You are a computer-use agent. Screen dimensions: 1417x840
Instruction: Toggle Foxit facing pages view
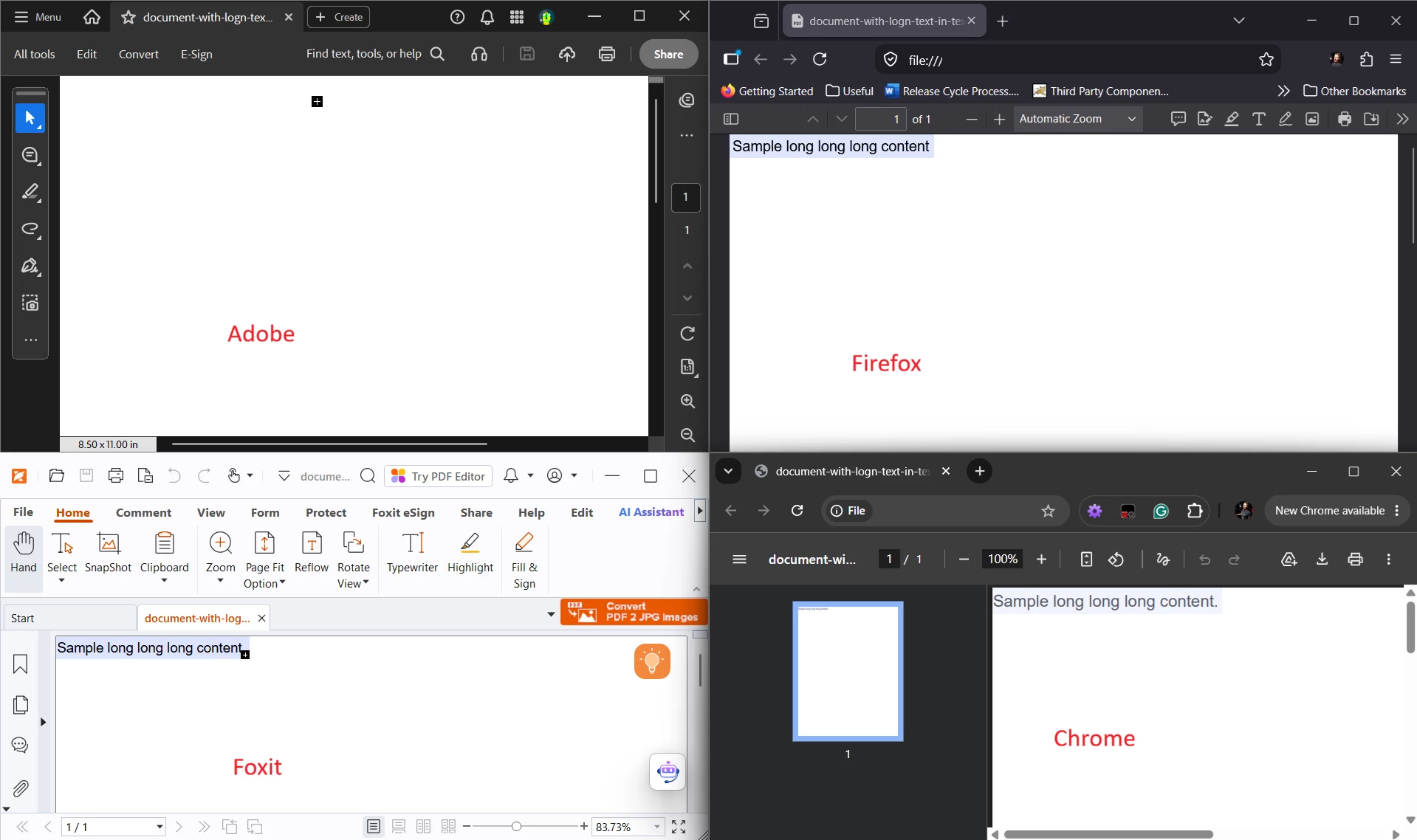tap(423, 827)
